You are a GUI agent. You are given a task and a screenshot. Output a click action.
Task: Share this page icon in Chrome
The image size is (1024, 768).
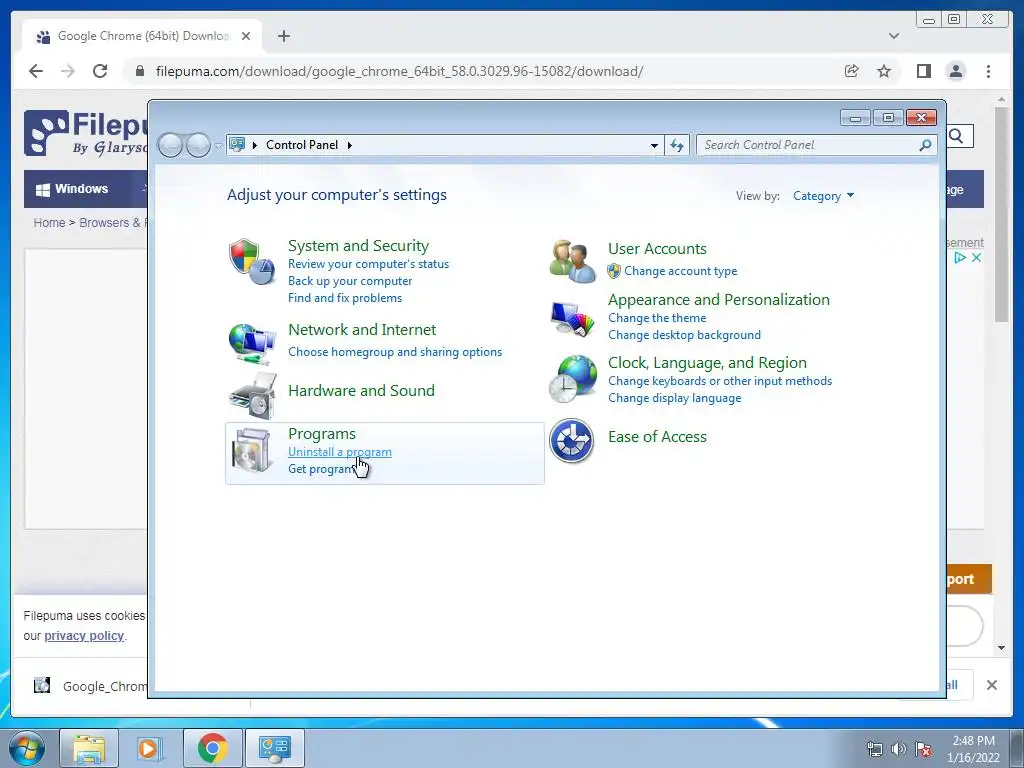[851, 71]
